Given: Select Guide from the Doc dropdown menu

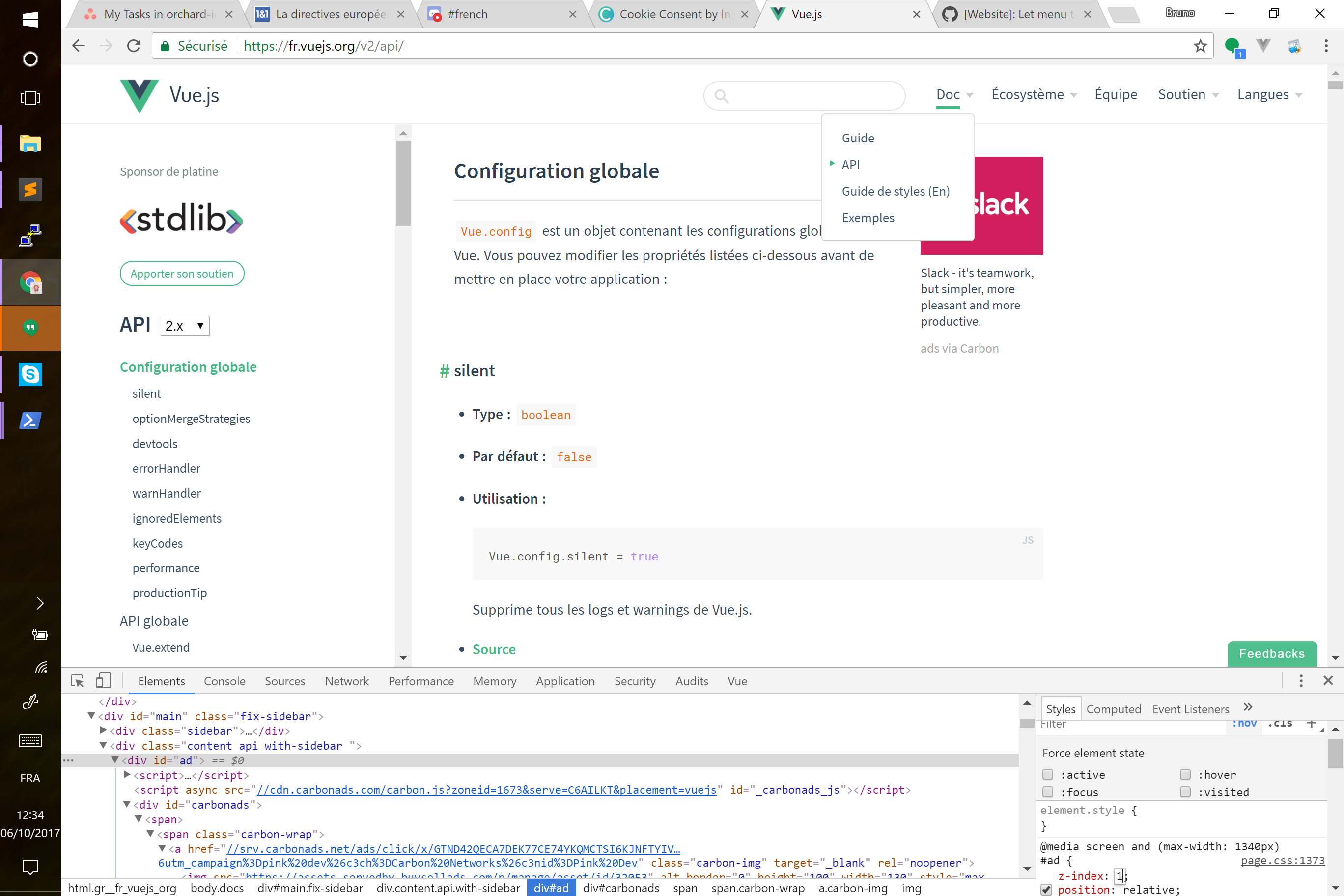Looking at the screenshot, I should click(x=858, y=139).
